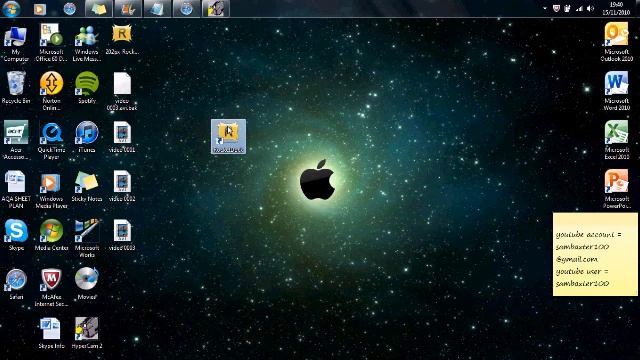Select the highlighted RocketDock shortcut

tap(228, 136)
